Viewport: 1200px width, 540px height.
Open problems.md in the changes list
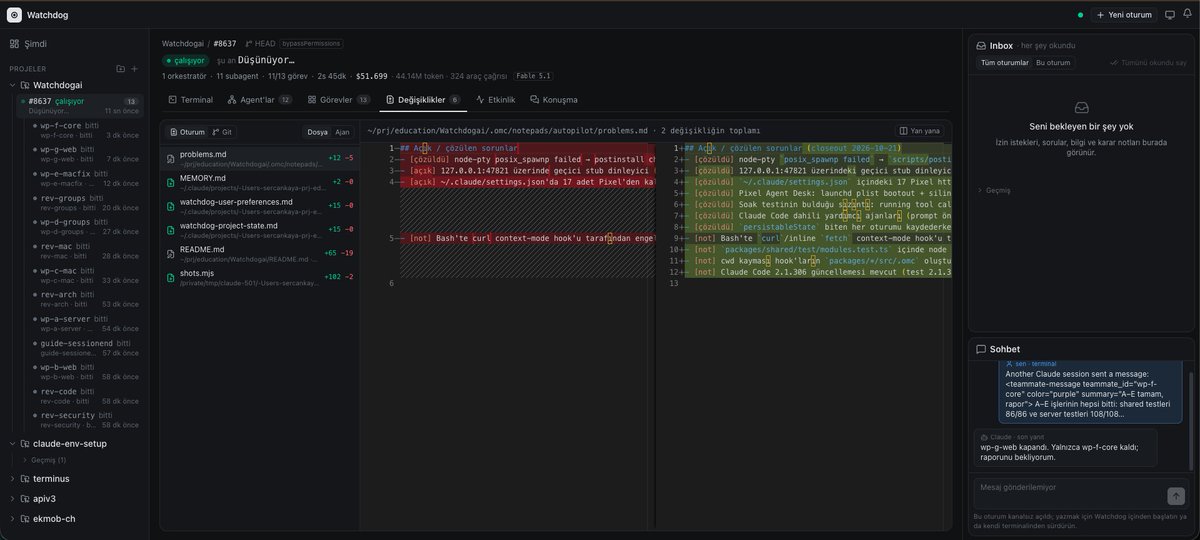click(260, 158)
